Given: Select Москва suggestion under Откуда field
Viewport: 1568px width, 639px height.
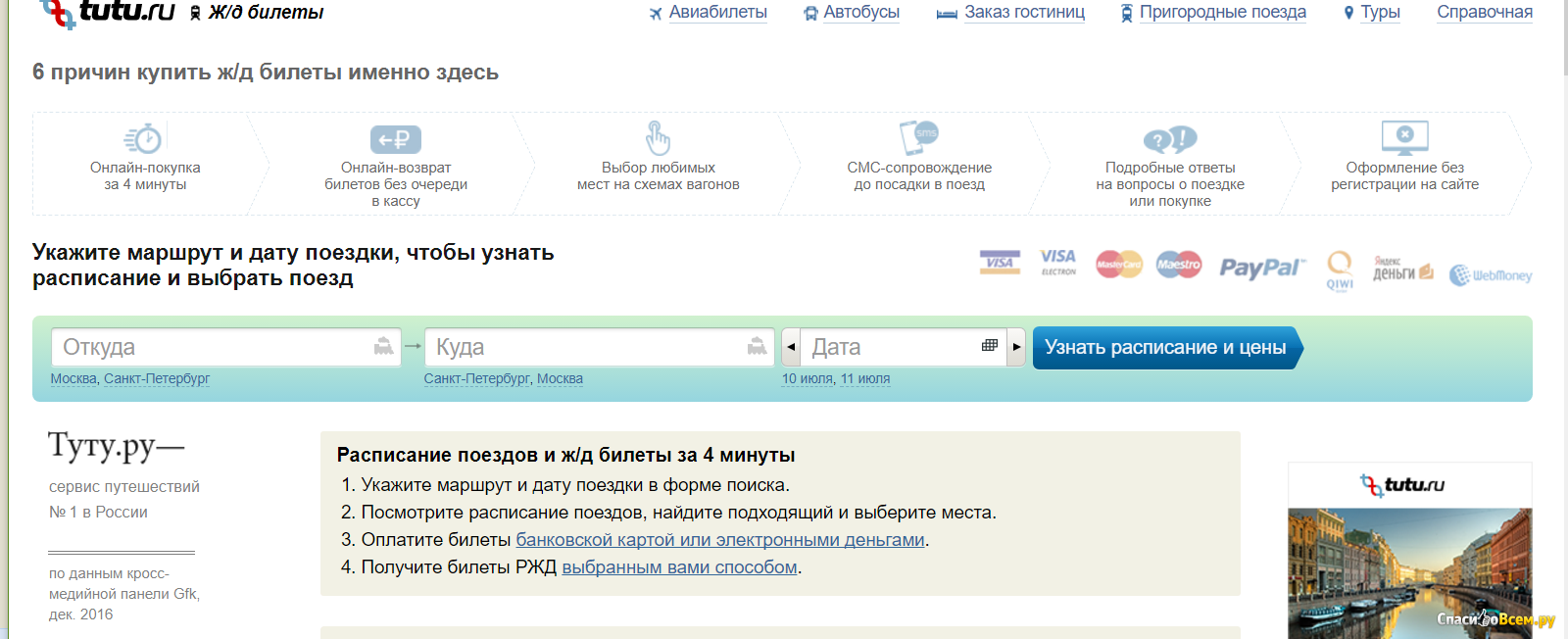Looking at the screenshot, I should tap(73, 379).
